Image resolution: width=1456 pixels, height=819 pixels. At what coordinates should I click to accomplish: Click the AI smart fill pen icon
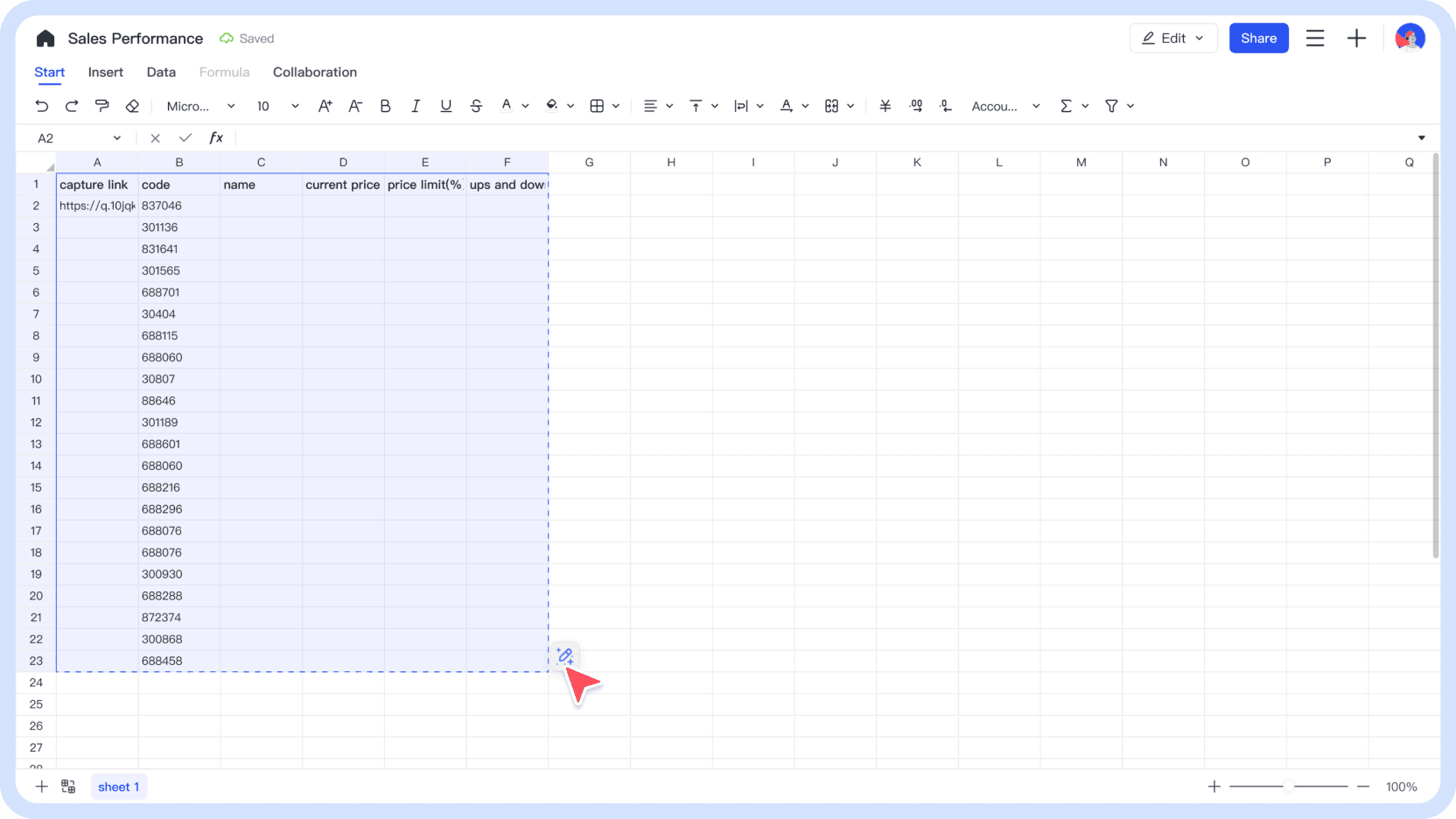[x=564, y=655]
